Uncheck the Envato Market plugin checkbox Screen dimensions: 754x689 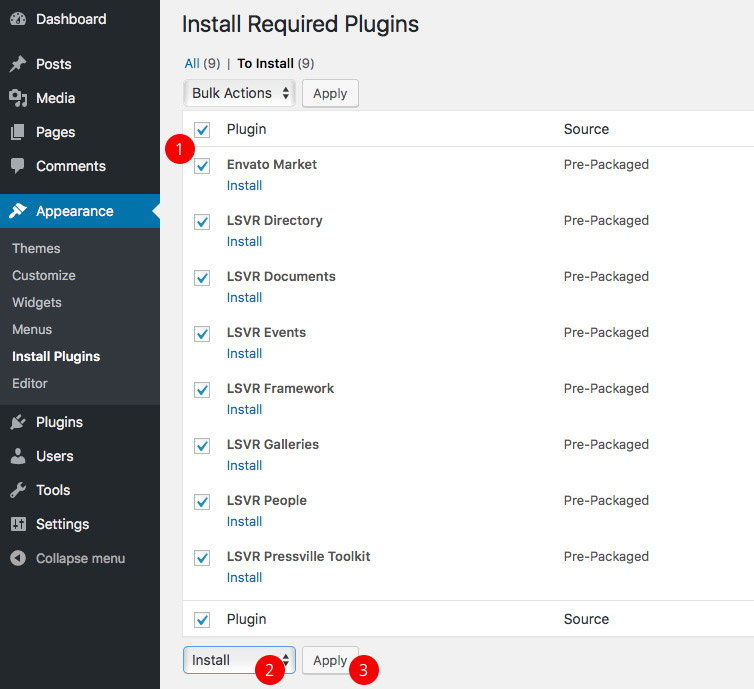[203, 166]
